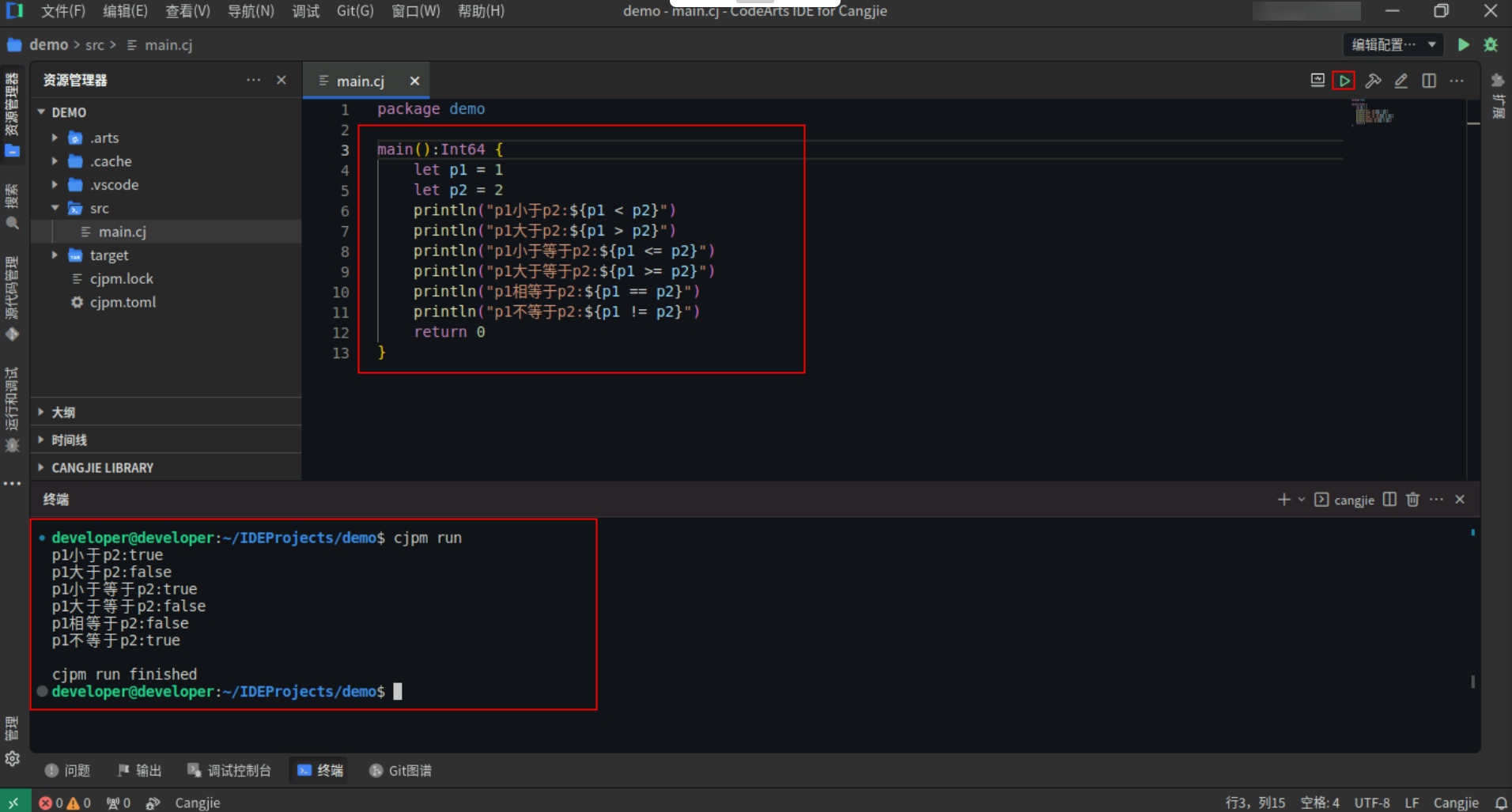The width and height of the screenshot is (1512, 812).
Task: Click the pencil edit icon in editor toolbar
Action: tap(1400, 81)
